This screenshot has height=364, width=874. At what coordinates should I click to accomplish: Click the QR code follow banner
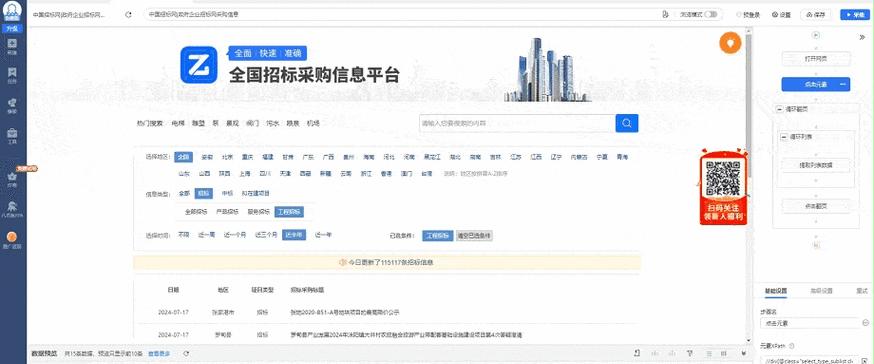coord(724,187)
